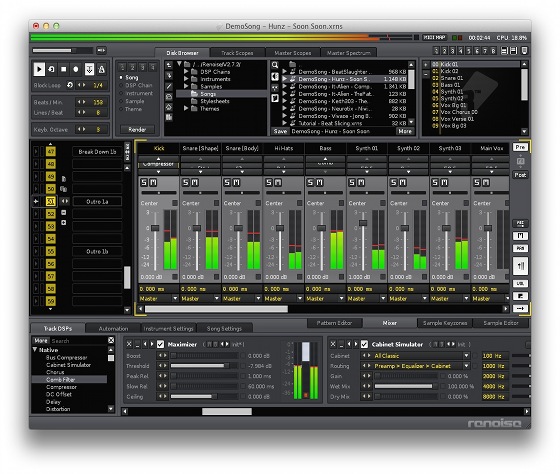Select Comb Filter in effects list

70,379
